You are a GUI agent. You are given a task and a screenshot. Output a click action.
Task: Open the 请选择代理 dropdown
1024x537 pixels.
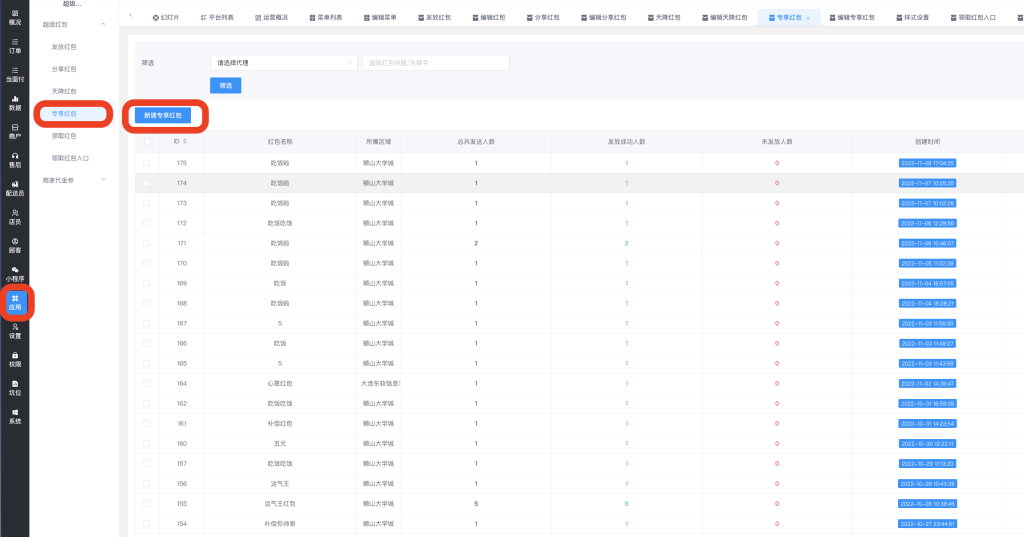[x=283, y=63]
